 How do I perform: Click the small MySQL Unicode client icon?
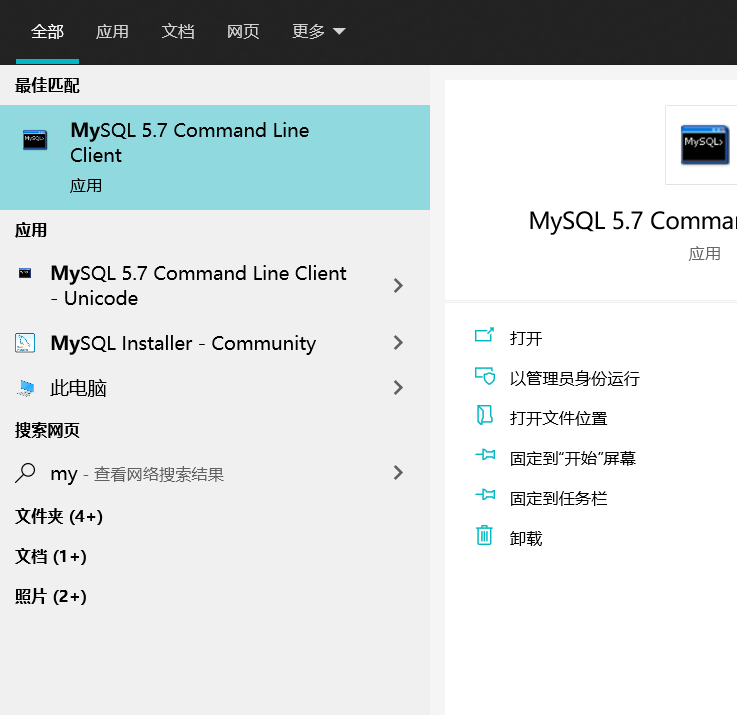pyautogui.click(x=25, y=273)
